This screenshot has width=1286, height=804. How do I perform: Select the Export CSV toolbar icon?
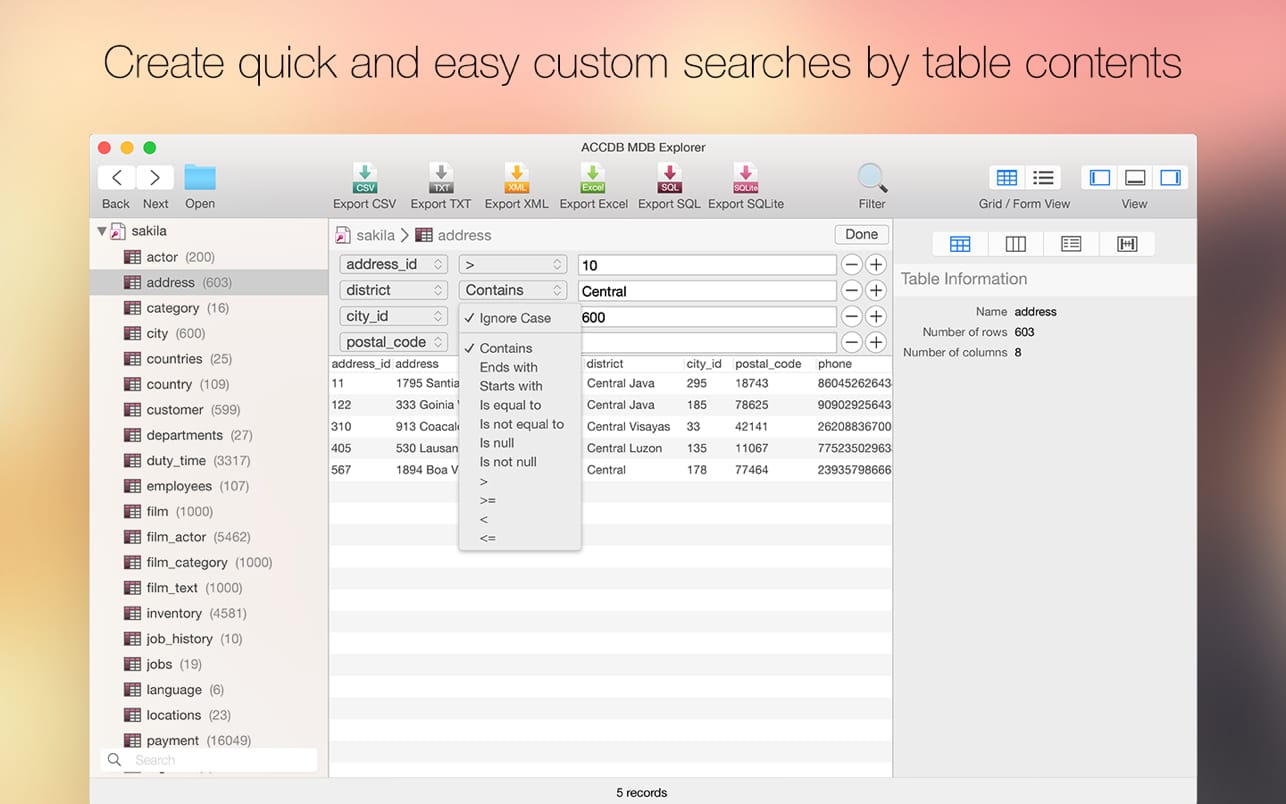[x=364, y=183]
